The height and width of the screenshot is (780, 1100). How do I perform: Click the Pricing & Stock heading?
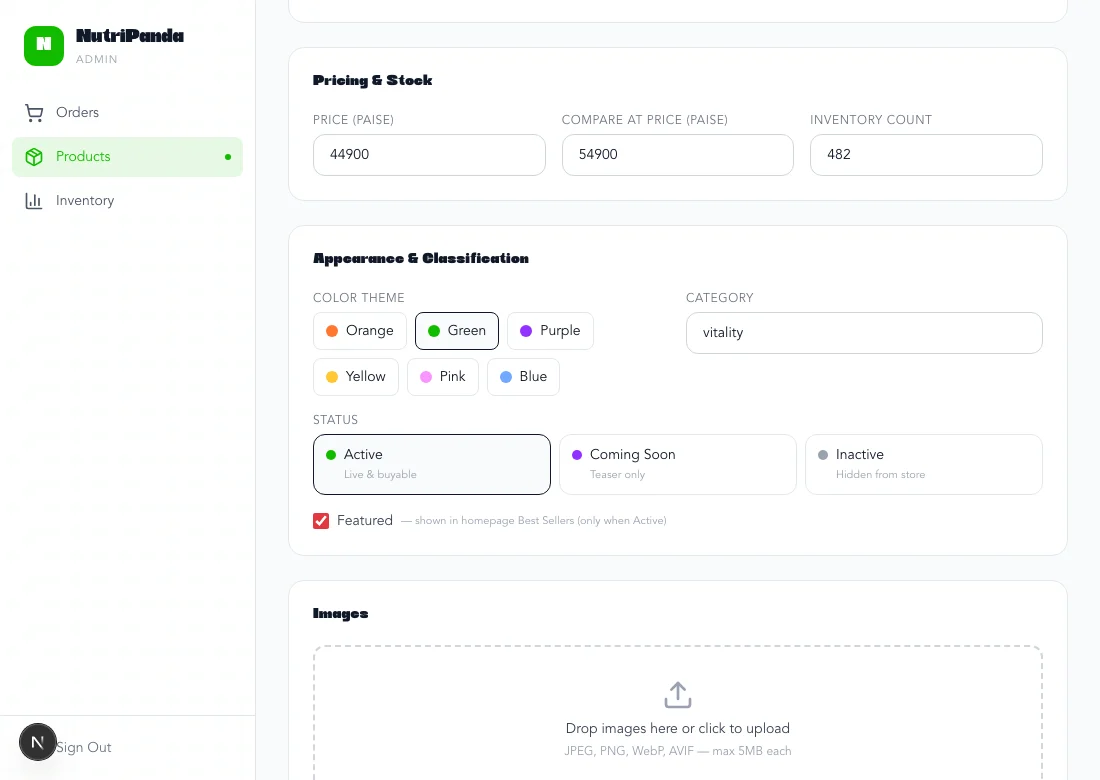[x=373, y=80]
